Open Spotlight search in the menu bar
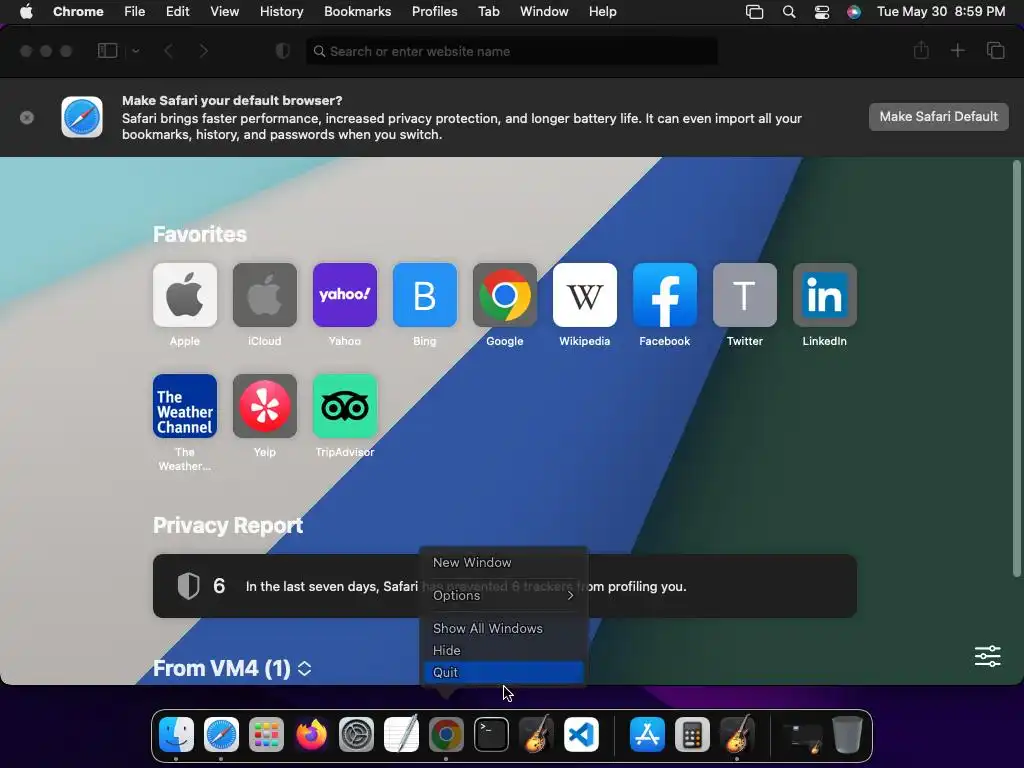 [x=789, y=12]
